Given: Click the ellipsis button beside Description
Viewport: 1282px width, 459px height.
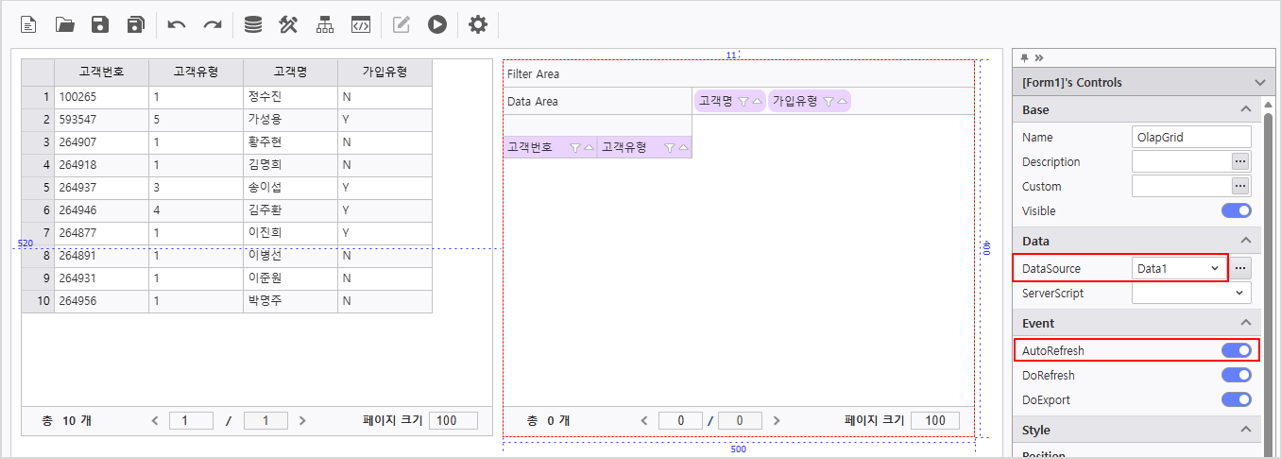Looking at the screenshot, I should pyautogui.click(x=1241, y=161).
